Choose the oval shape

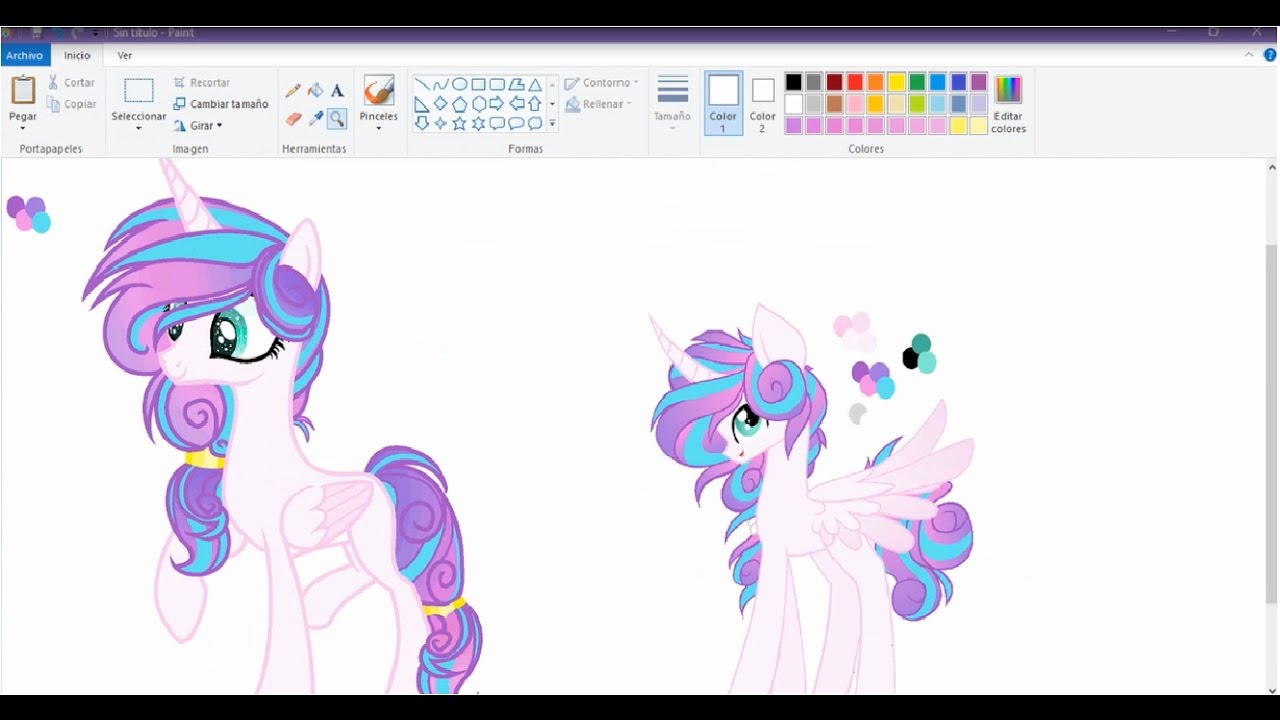[460, 84]
